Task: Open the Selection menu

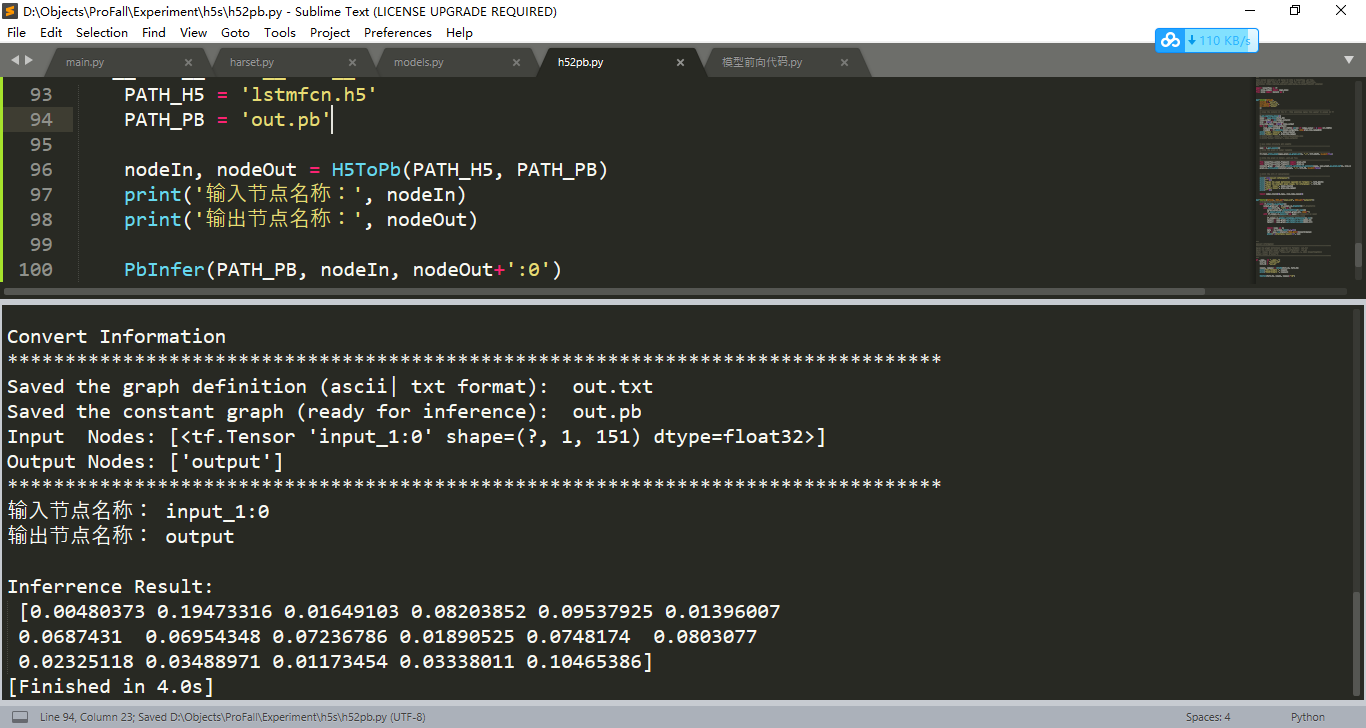Action: 102,32
